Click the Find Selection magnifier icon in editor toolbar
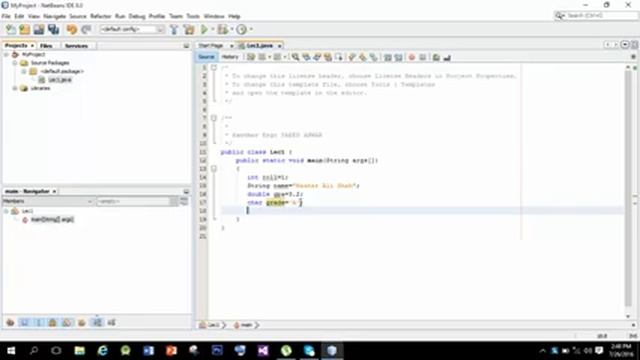The width and height of the screenshot is (640, 360). 295,57
